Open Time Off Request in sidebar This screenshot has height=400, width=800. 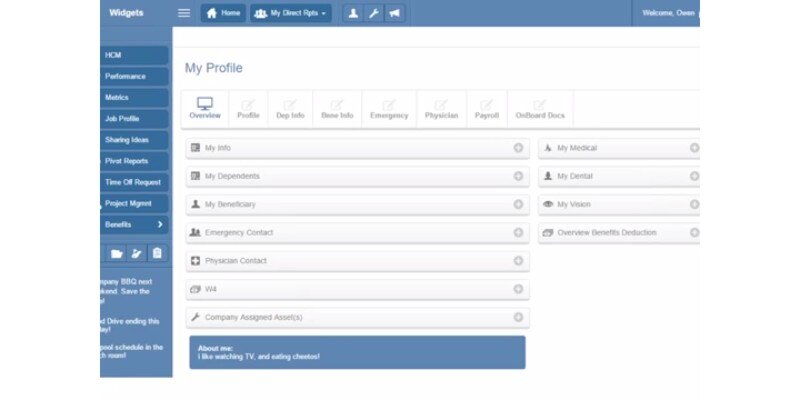click(x=134, y=182)
